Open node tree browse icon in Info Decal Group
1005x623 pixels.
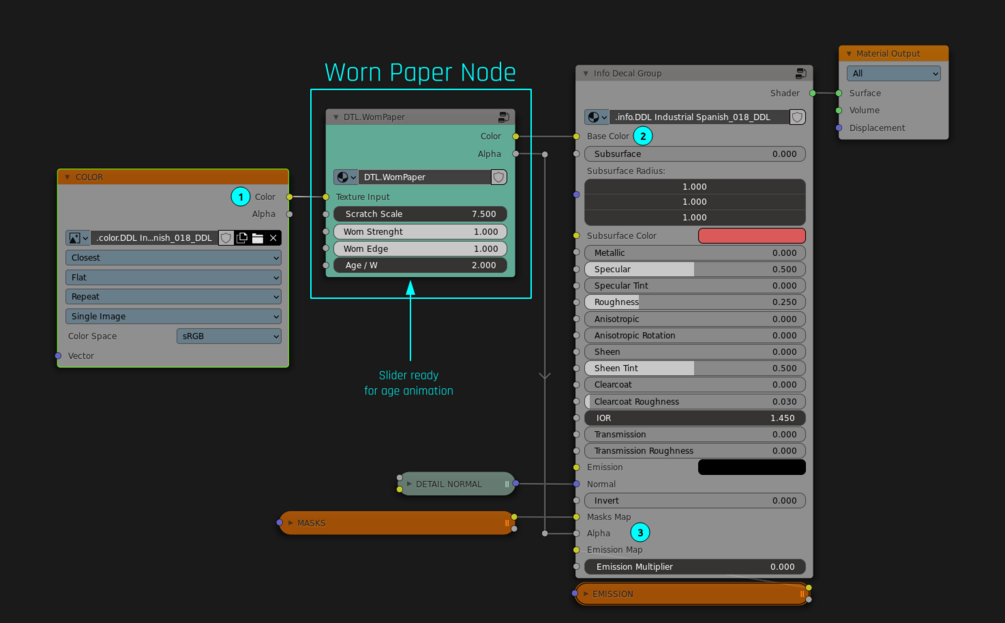(x=597, y=117)
